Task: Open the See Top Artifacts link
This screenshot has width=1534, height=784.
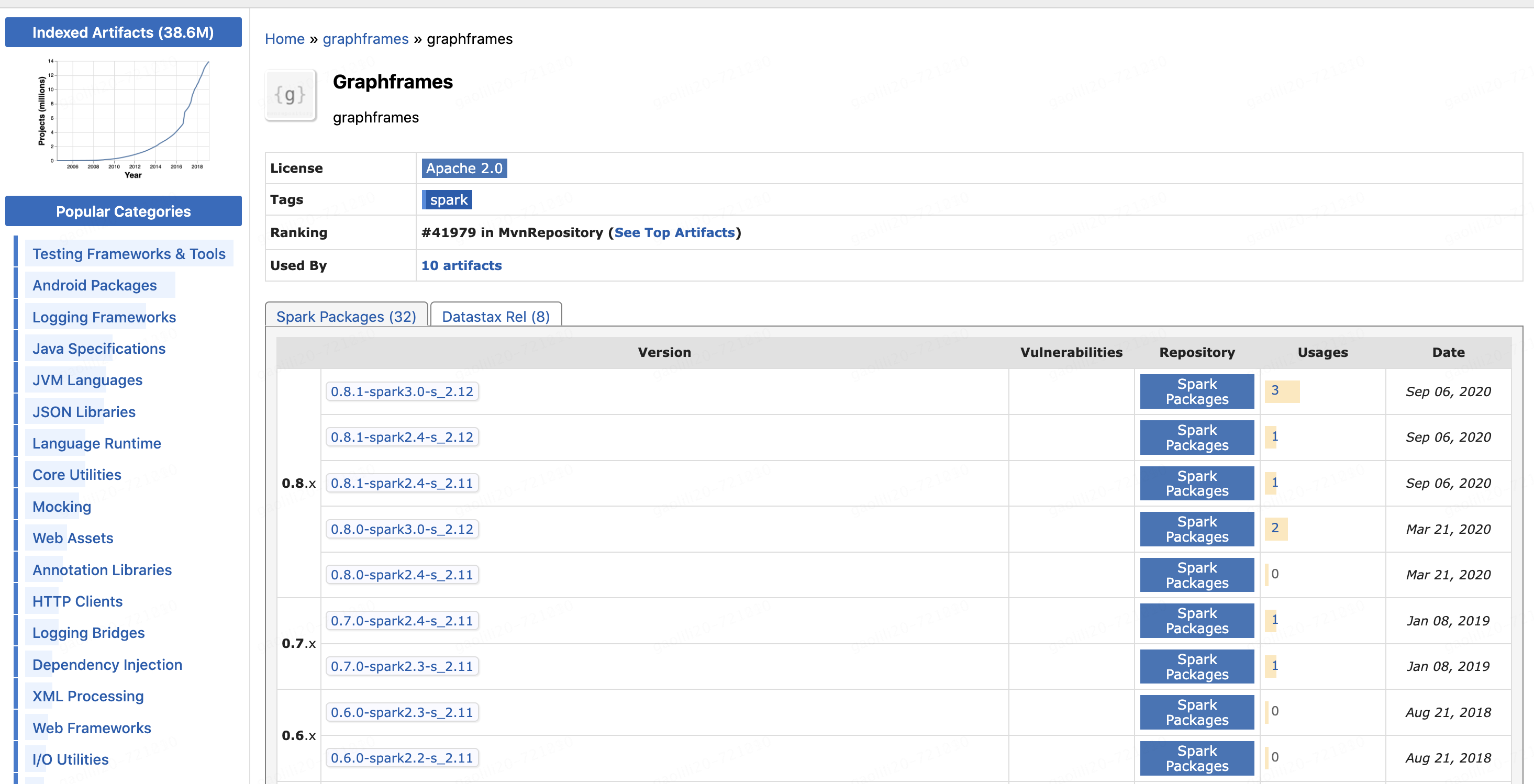Action: 674,233
